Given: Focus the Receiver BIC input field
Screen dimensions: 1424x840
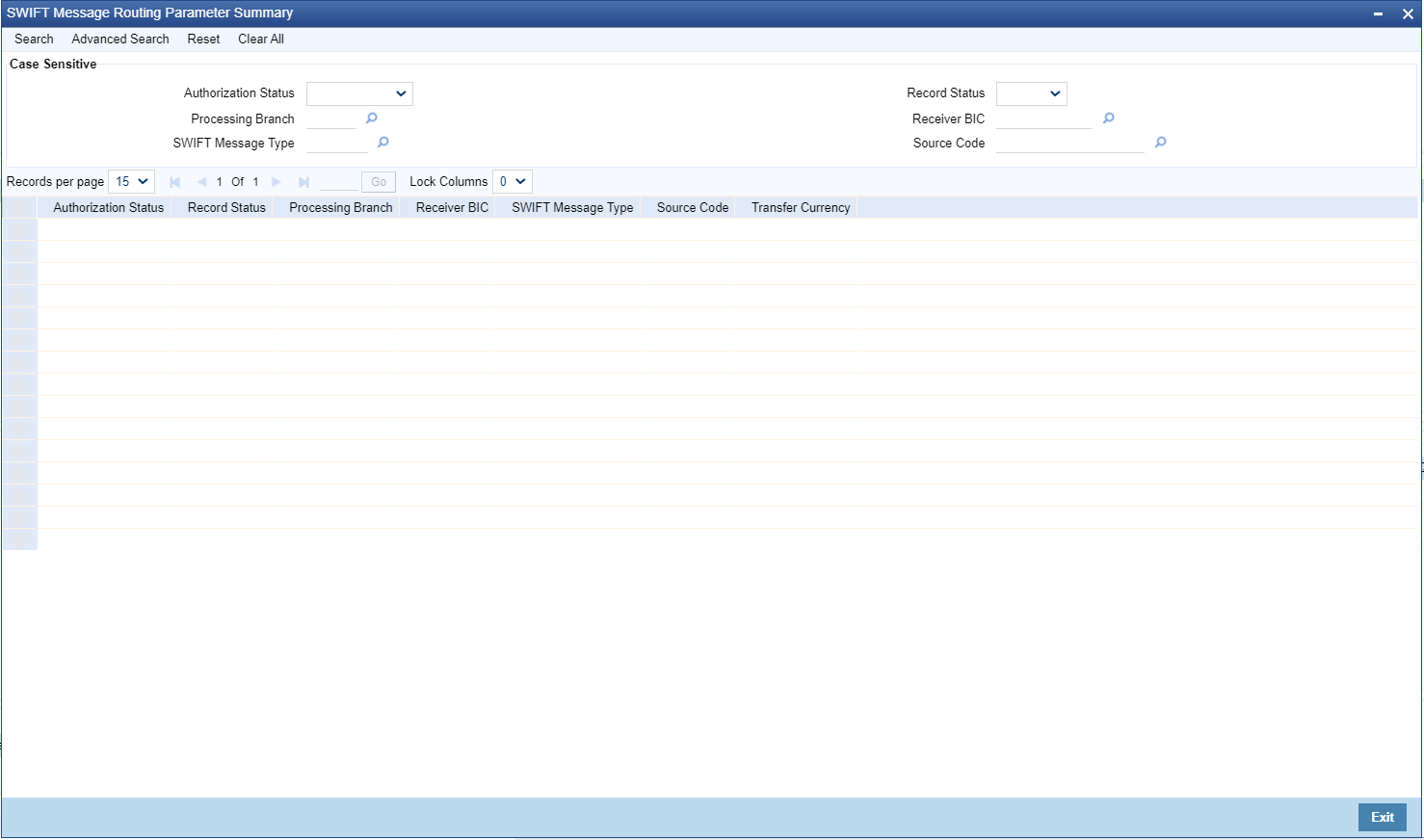Looking at the screenshot, I should 1044,118.
